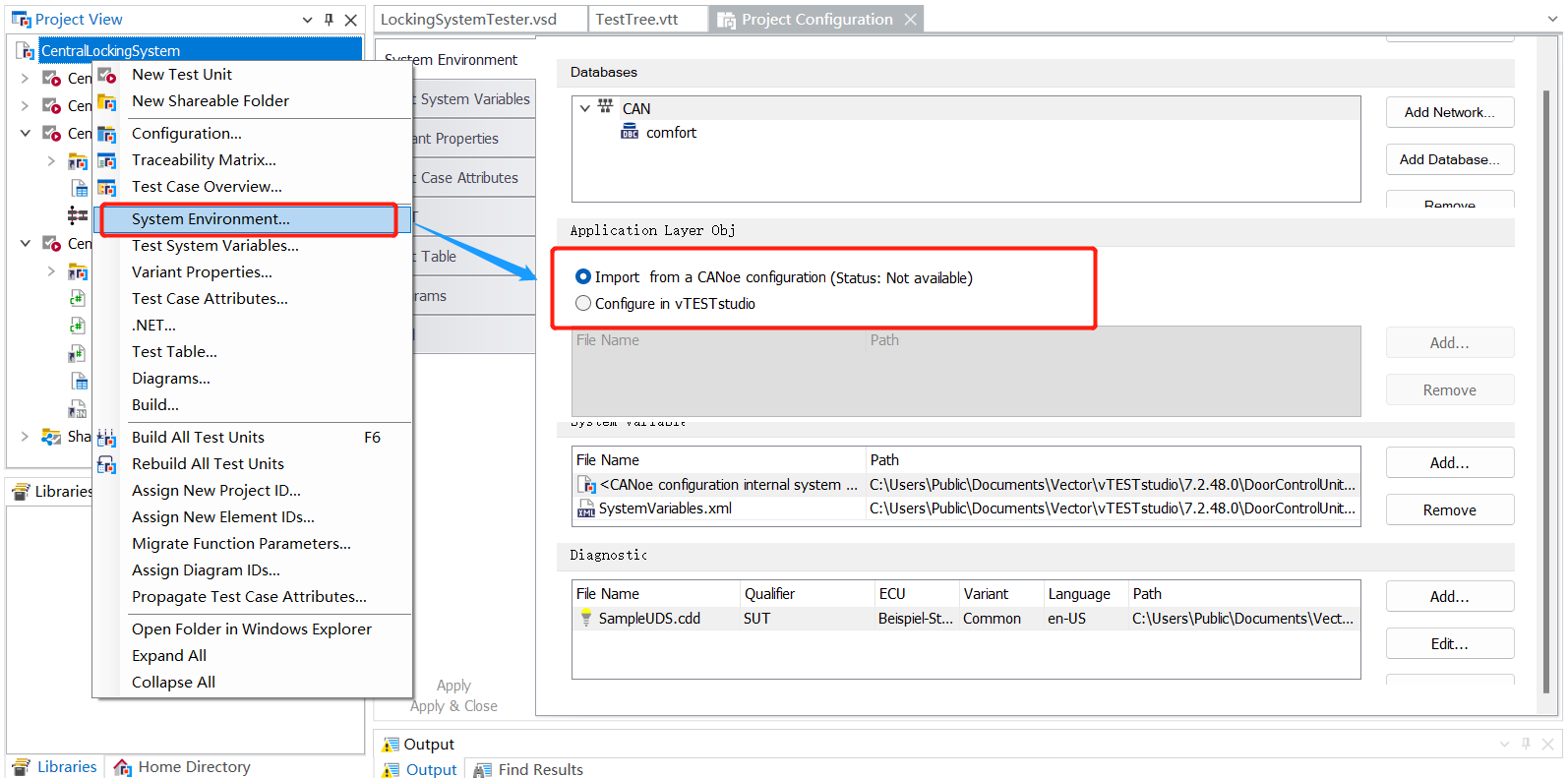Click the SystemVariables.xml file icon
This screenshot has height=778, width=1568.
[585, 509]
